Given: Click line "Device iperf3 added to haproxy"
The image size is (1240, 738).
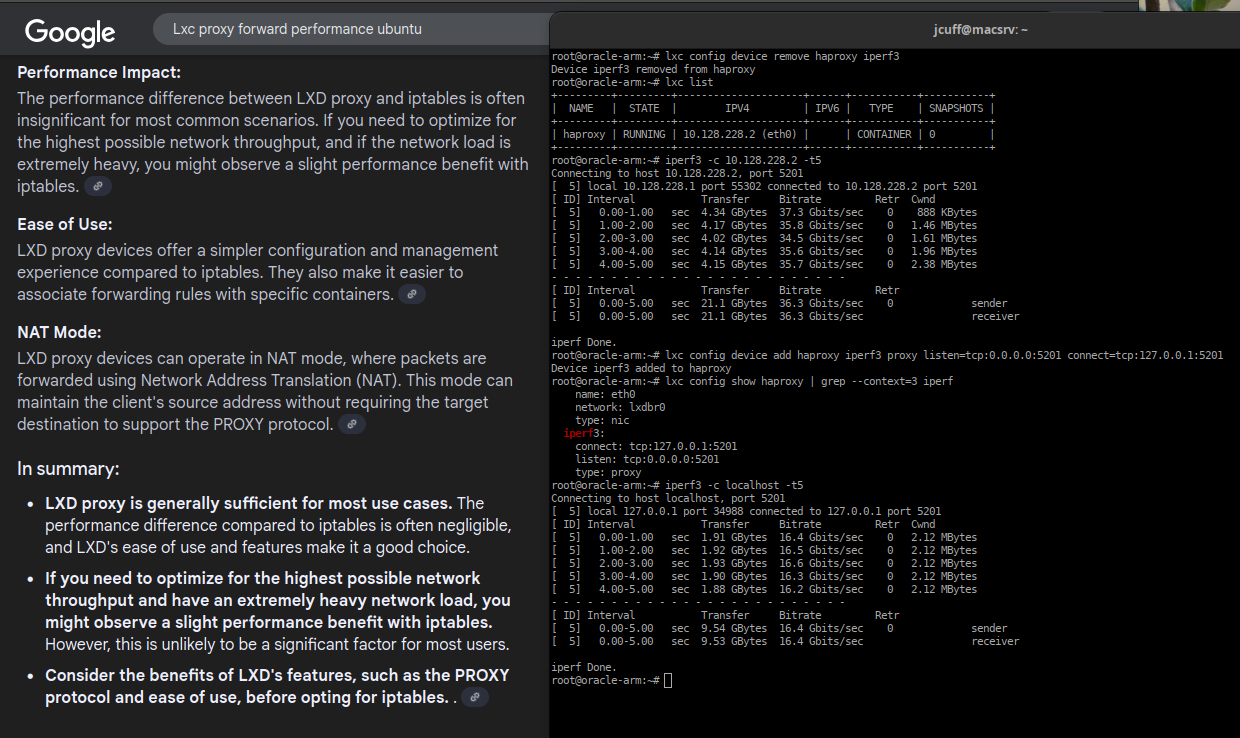Looking at the screenshot, I should click(x=641, y=368).
